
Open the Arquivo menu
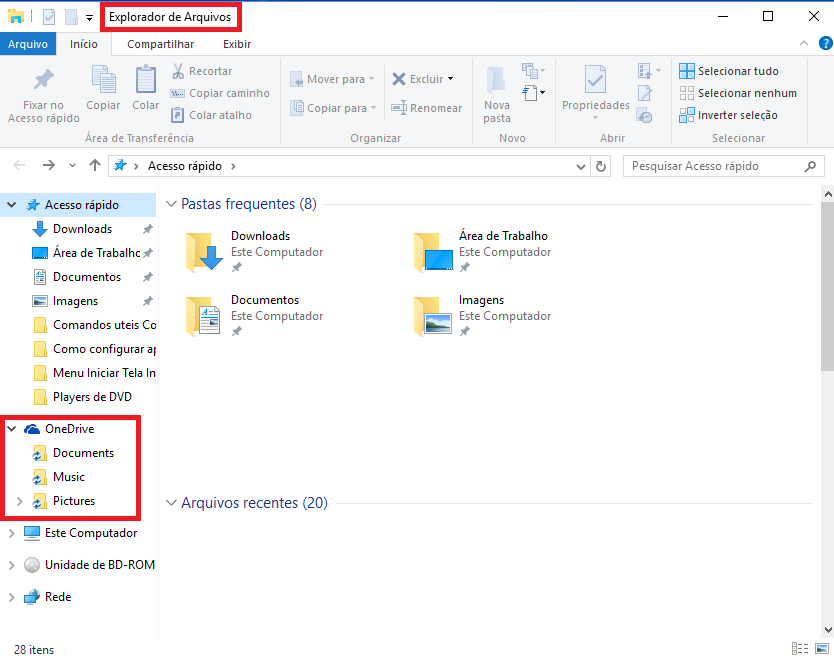pos(27,44)
